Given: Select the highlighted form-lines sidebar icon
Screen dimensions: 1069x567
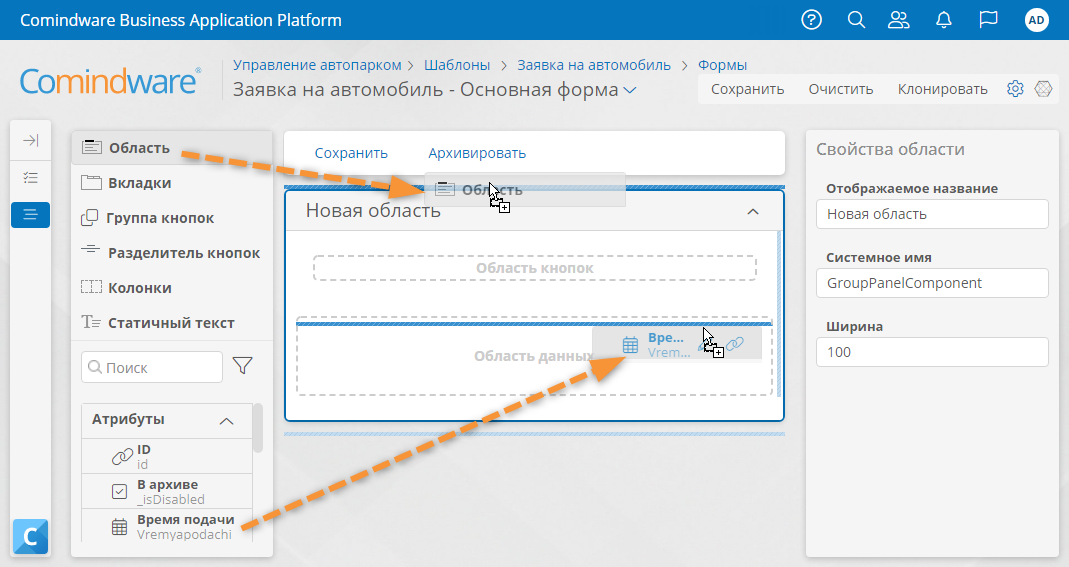Looking at the screenshot, I should click(x=31, y=215).
